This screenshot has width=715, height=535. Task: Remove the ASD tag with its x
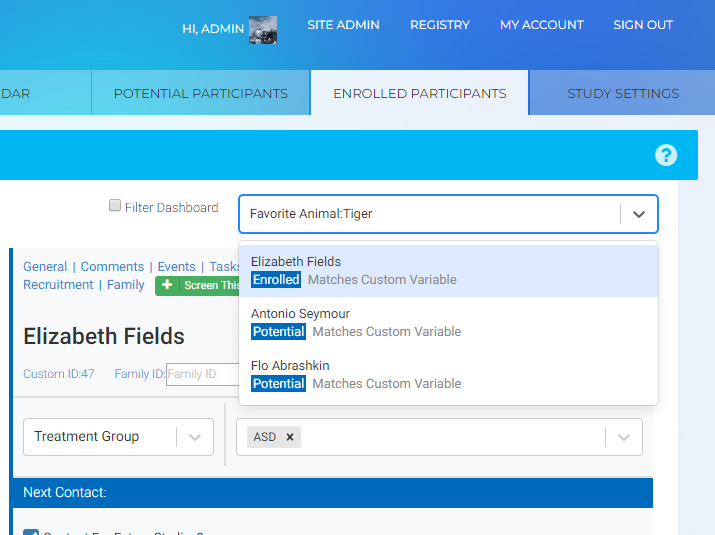click(290, 437)
